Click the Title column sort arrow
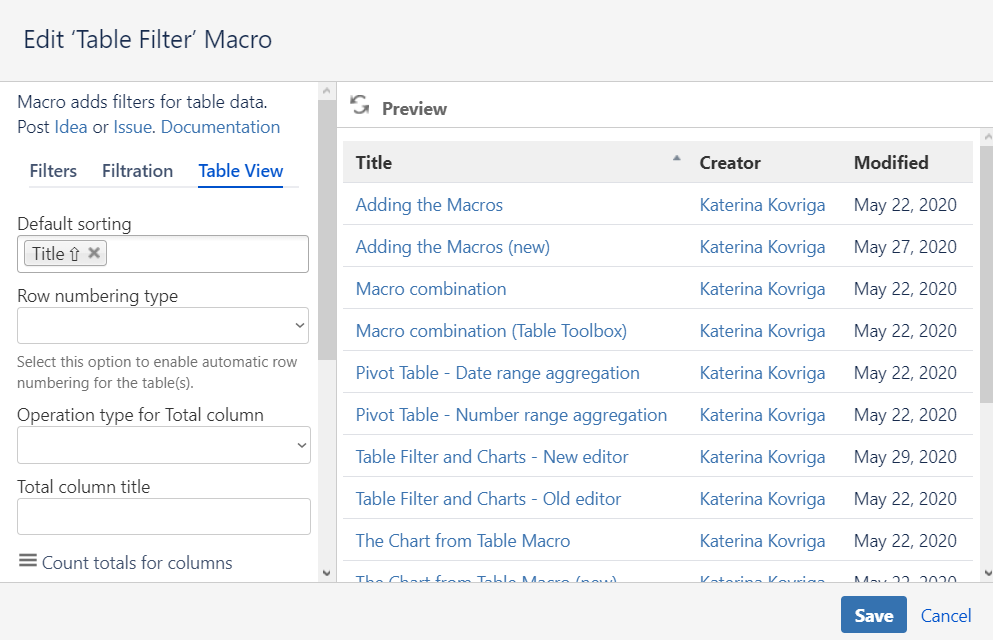Screen dimensions: 993x640 [676, 158]
